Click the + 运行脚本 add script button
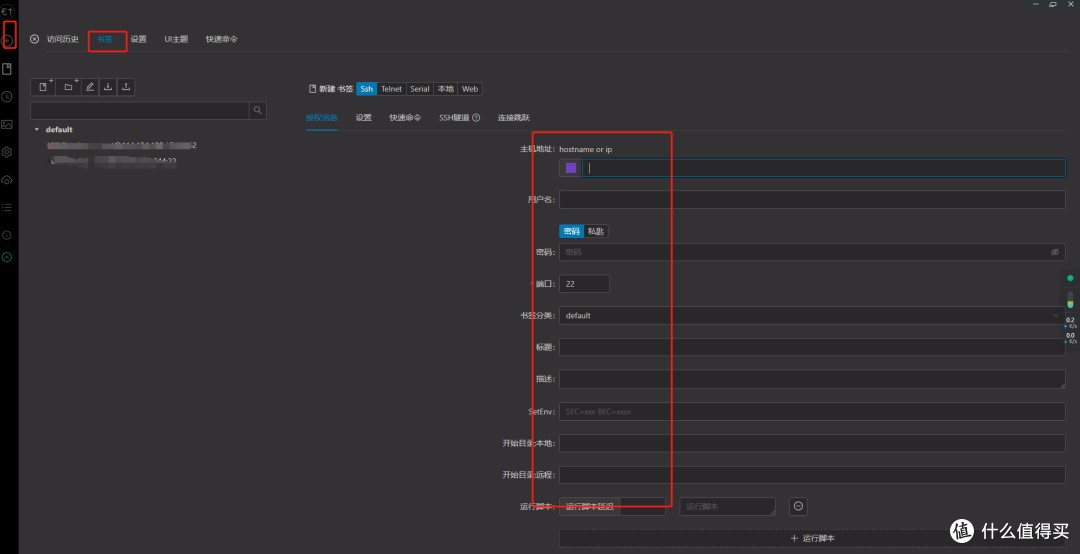Image resolution: width=1080 pixels, height=554 pixels. pyautogui.click(x=812, y=538)
